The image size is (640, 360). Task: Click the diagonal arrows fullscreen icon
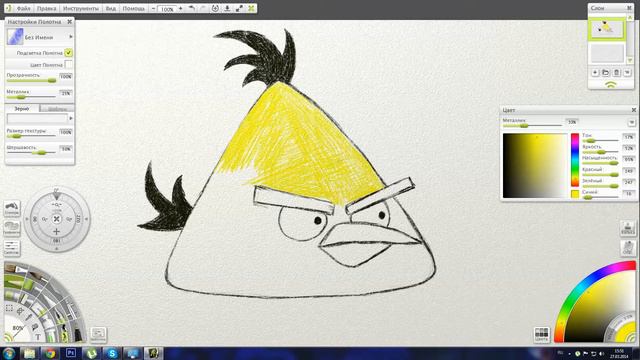click(239, 8)
